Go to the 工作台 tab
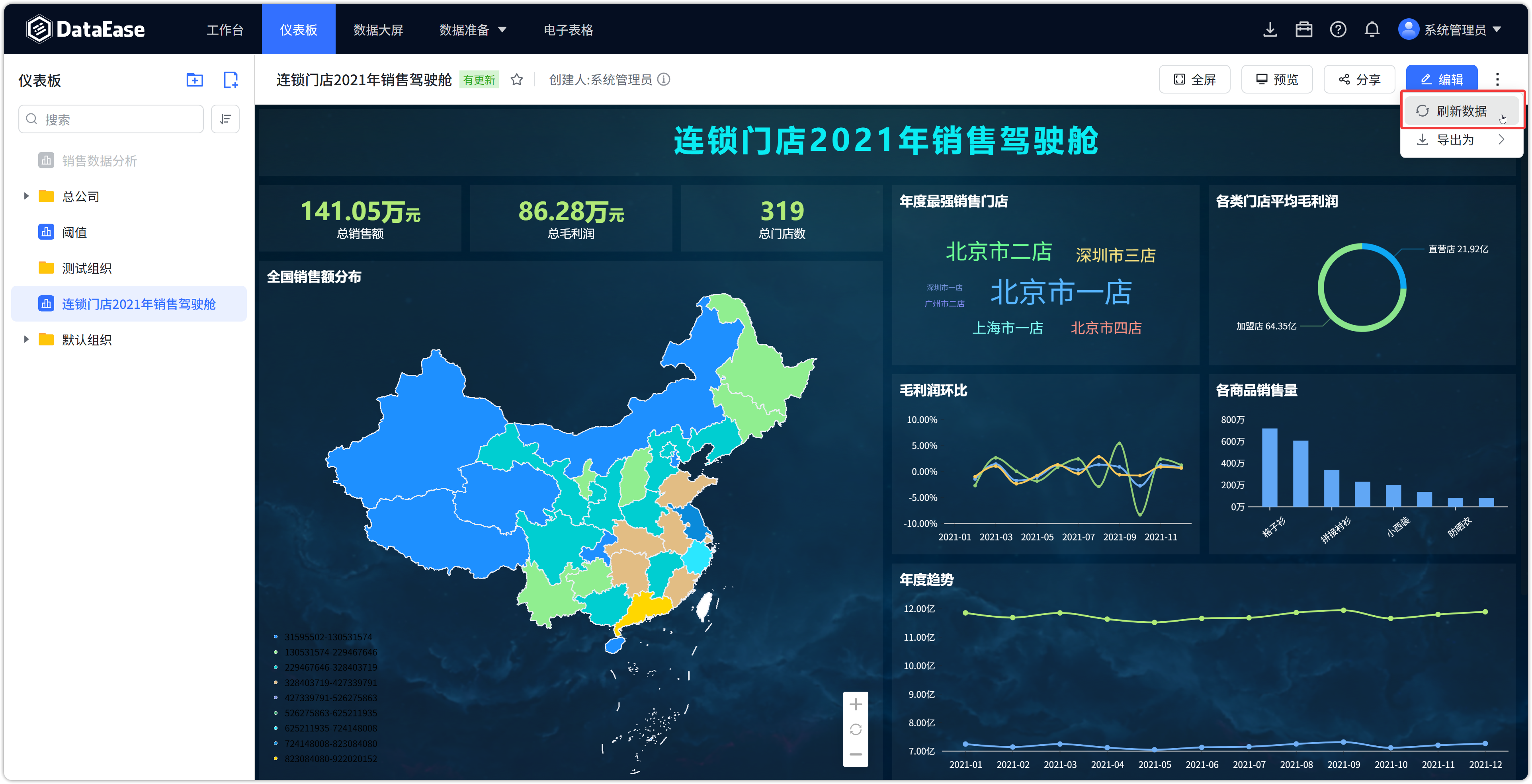Viewport: 1532px width, 784px height. 225,30
